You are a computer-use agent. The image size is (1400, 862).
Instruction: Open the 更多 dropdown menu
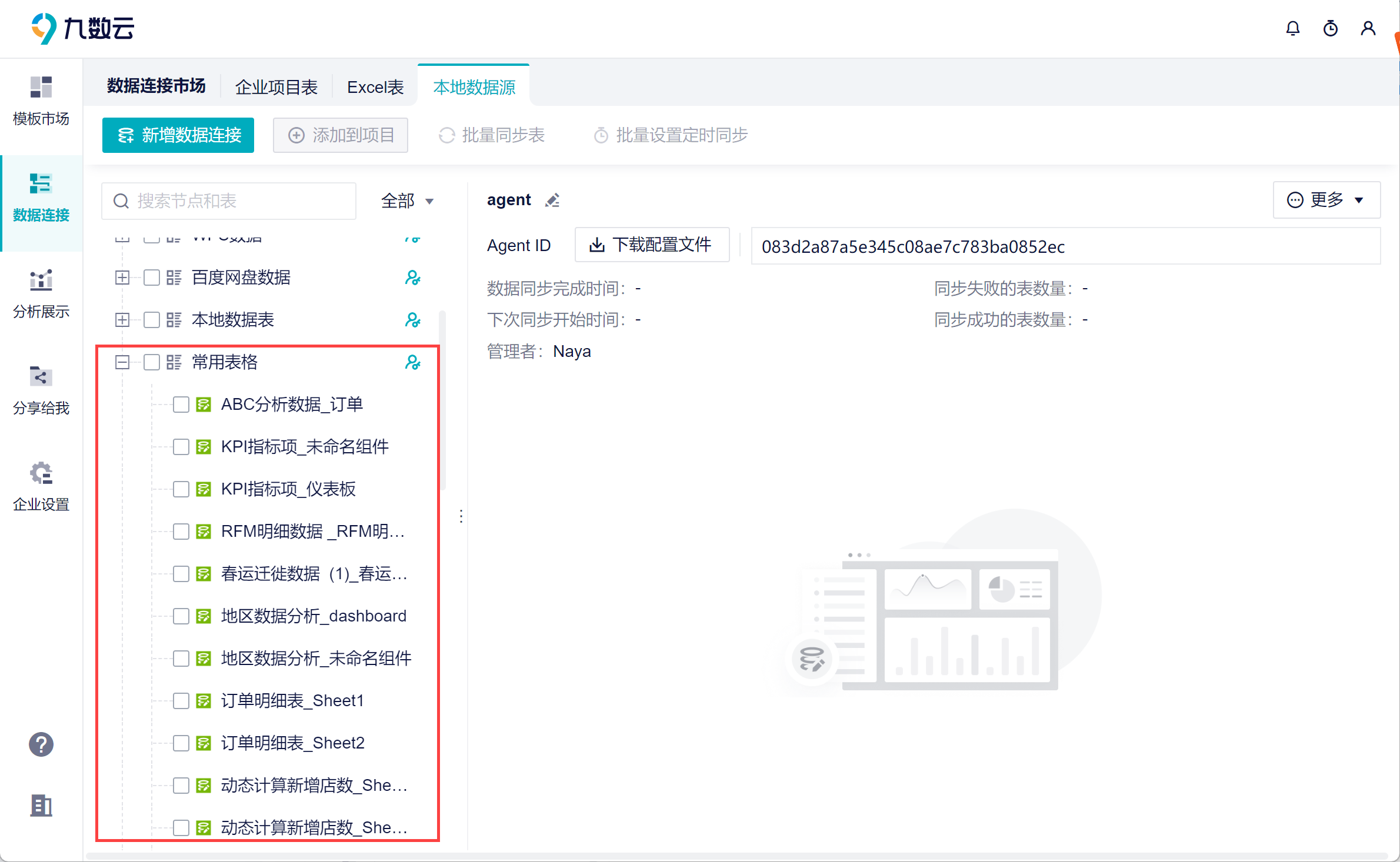click(1326, 200)
